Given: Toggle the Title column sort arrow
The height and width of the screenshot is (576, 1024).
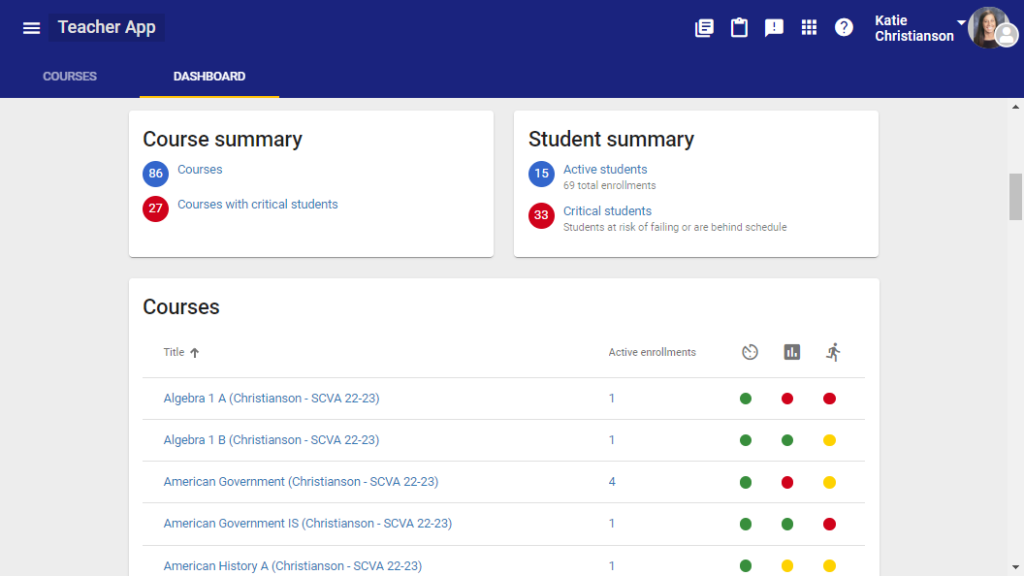Looking at the screenshot, I should [x=195, y=353].
